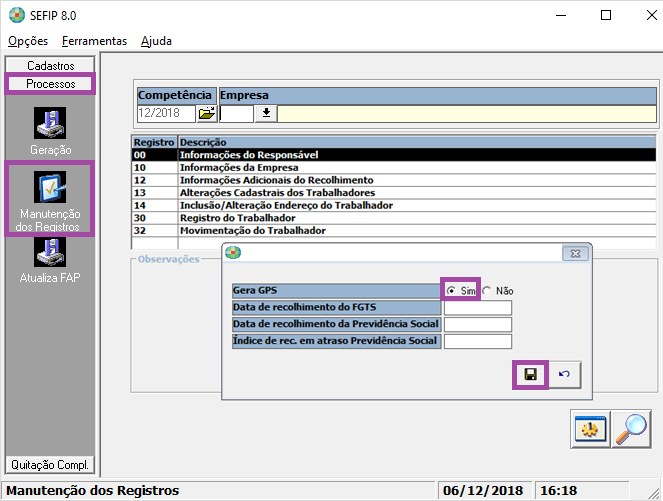Open the Ajuda menu
The image size is (663, 501).
point(156,41)
